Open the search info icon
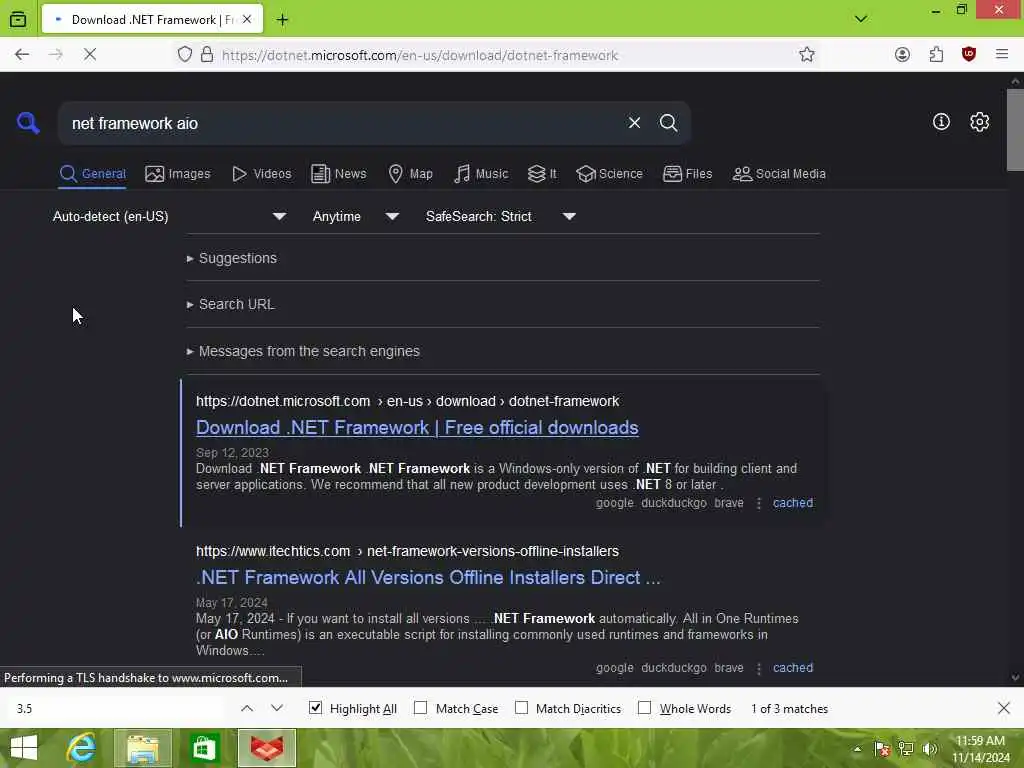 point(941,122)
